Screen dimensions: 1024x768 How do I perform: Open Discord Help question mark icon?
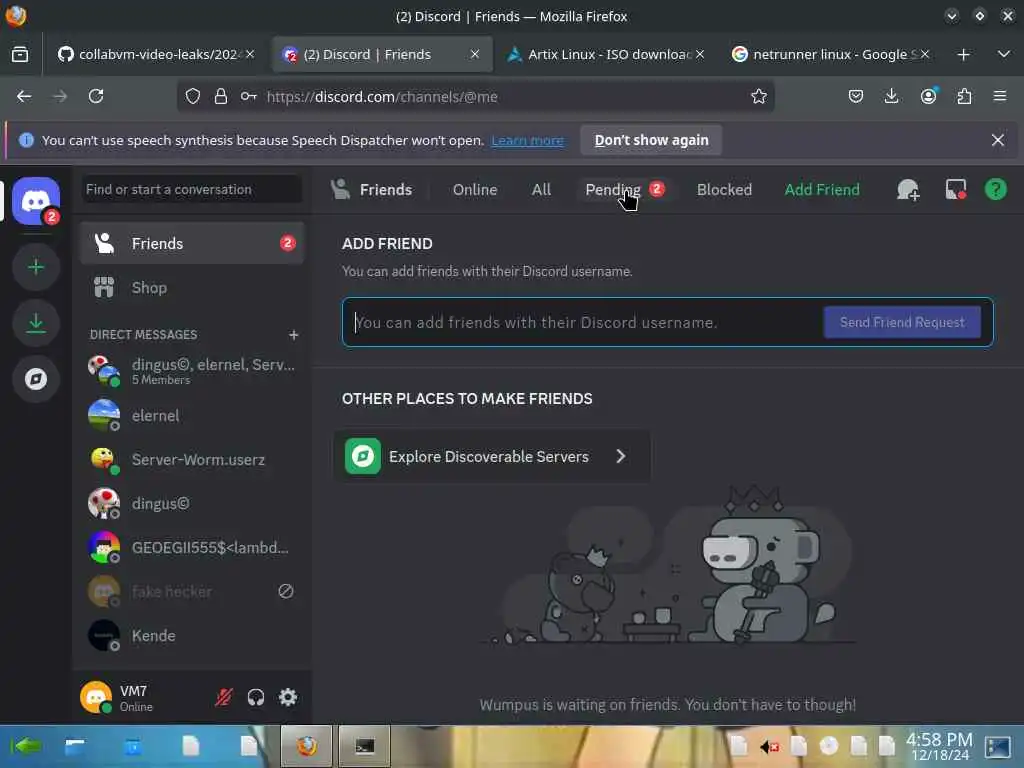(996, 190)
